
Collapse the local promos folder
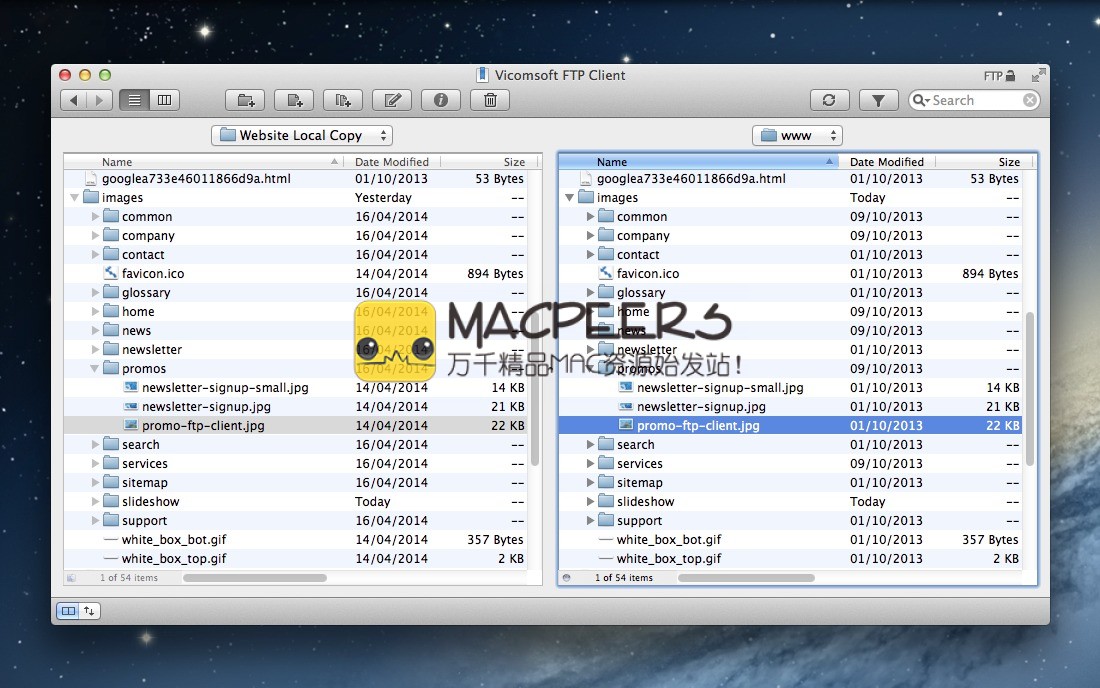click(95, 369)
